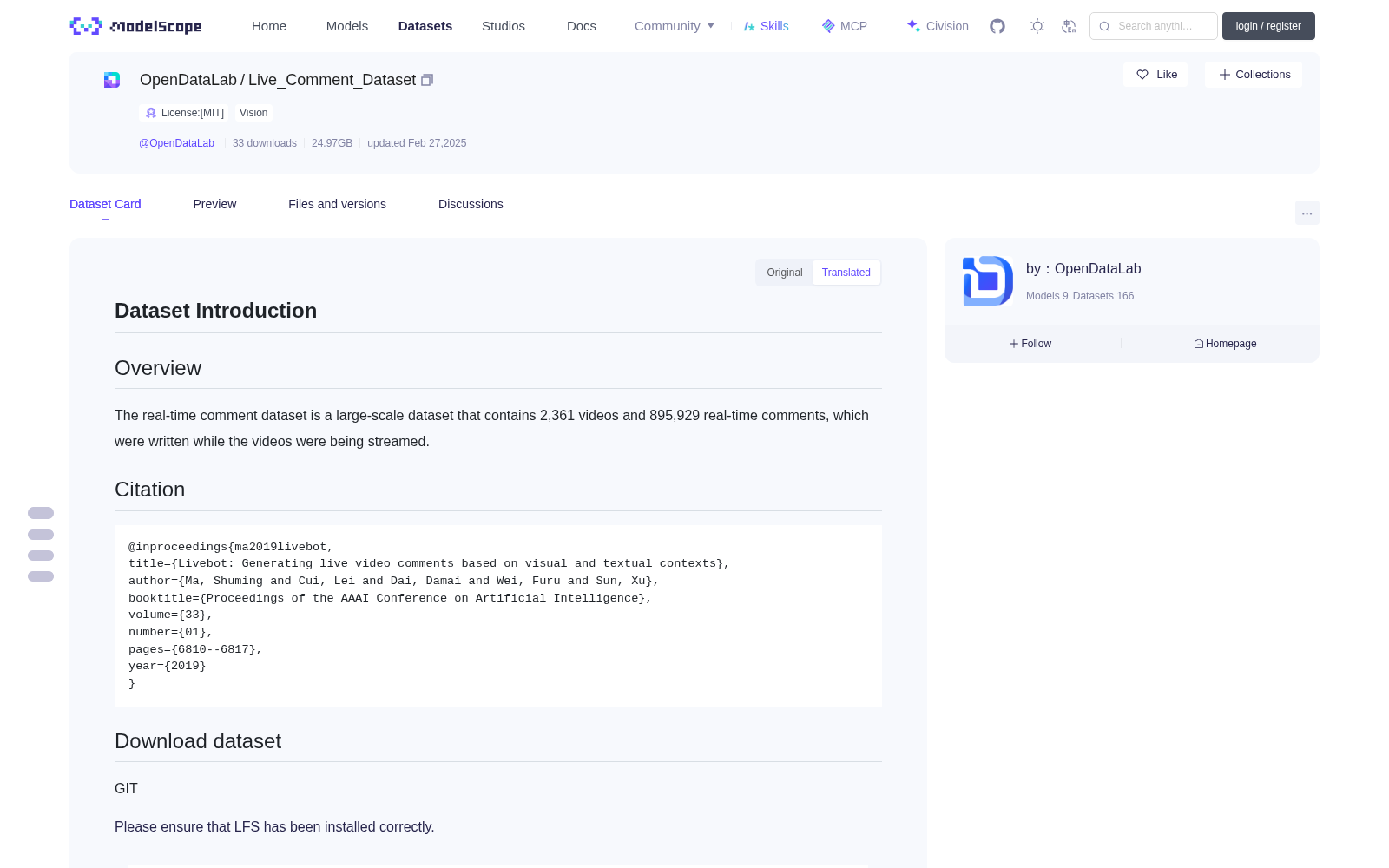This screenshot has width=1389, height=868.
Task: Click the 'GIT' label text
Action: 126,788
